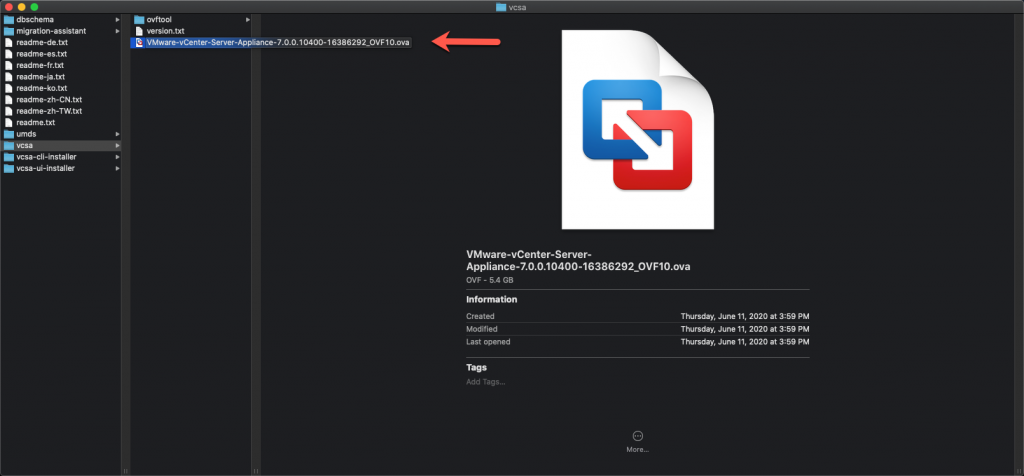Select the umds folder icon
The image size is (1024, 476).
point(9,134)
